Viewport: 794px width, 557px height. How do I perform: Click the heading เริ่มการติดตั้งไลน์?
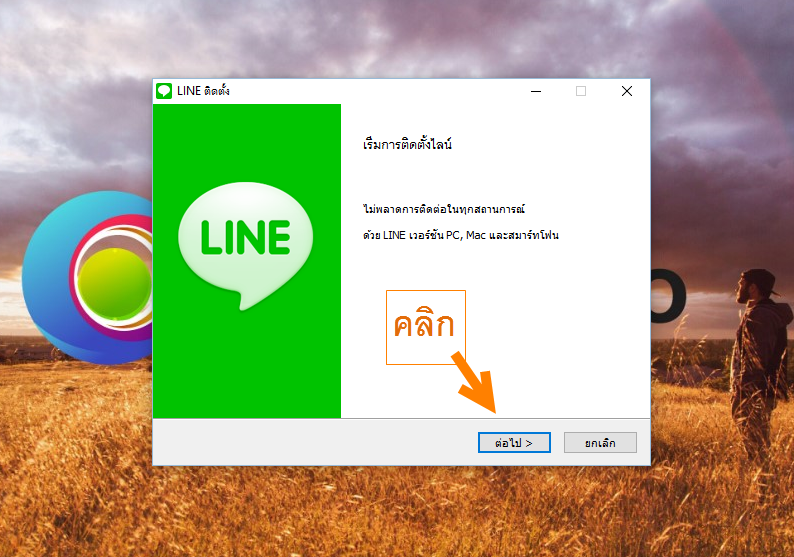click(x=407, y=144)
